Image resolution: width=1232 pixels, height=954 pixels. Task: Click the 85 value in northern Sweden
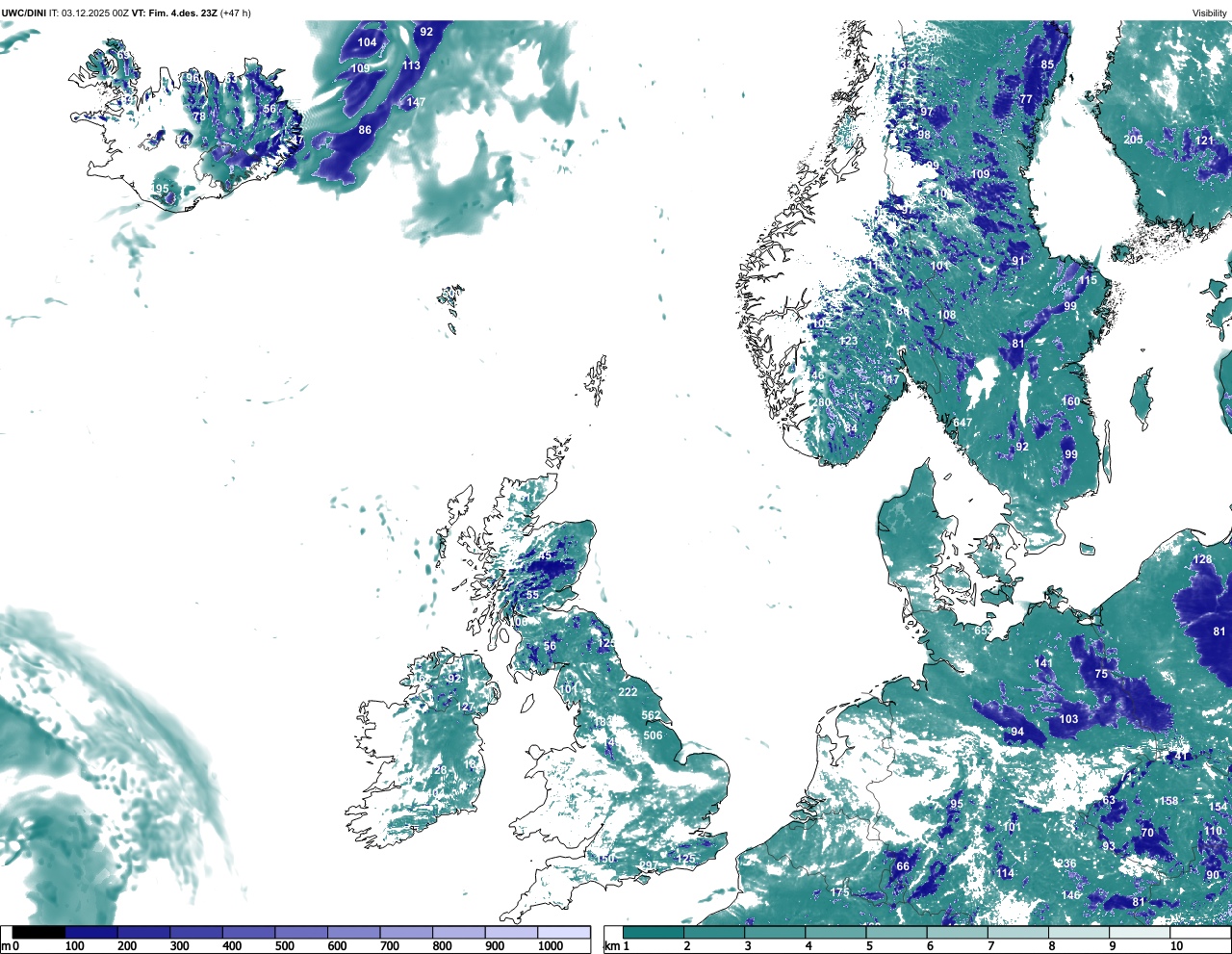pyautogui.click(x=1047, y=65)
